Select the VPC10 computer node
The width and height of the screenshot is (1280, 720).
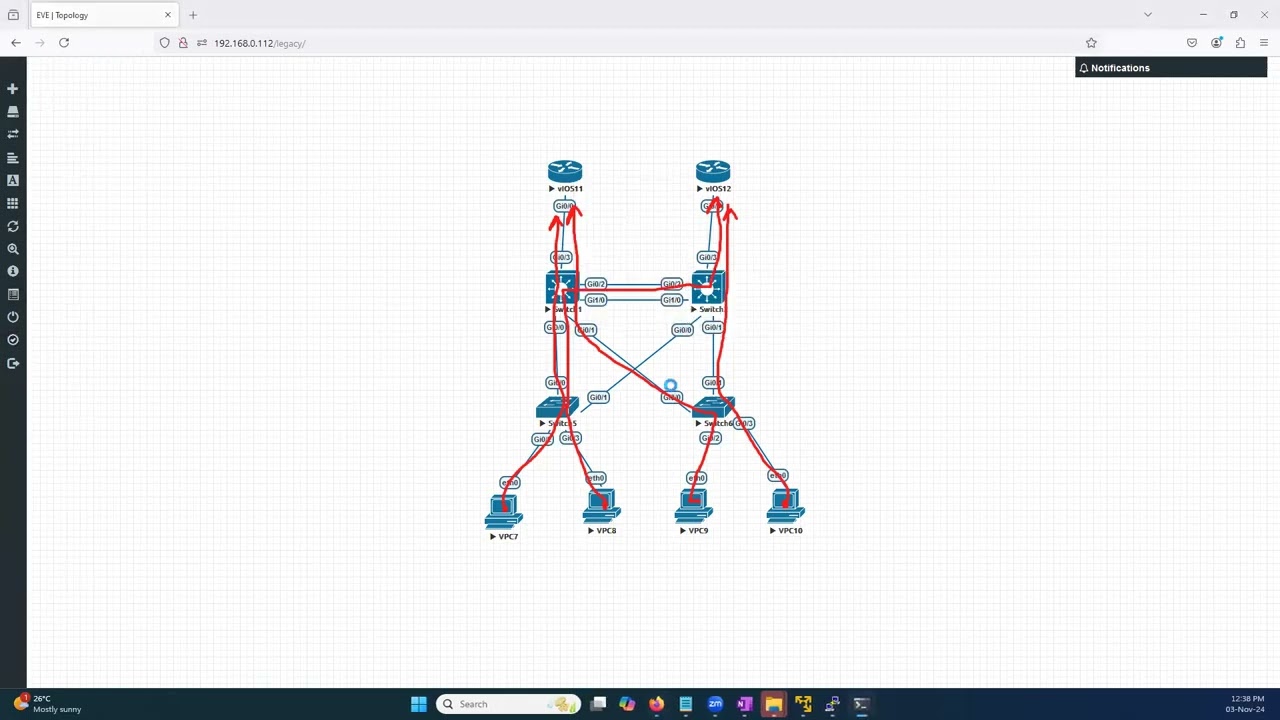click(x=786, y=506)
